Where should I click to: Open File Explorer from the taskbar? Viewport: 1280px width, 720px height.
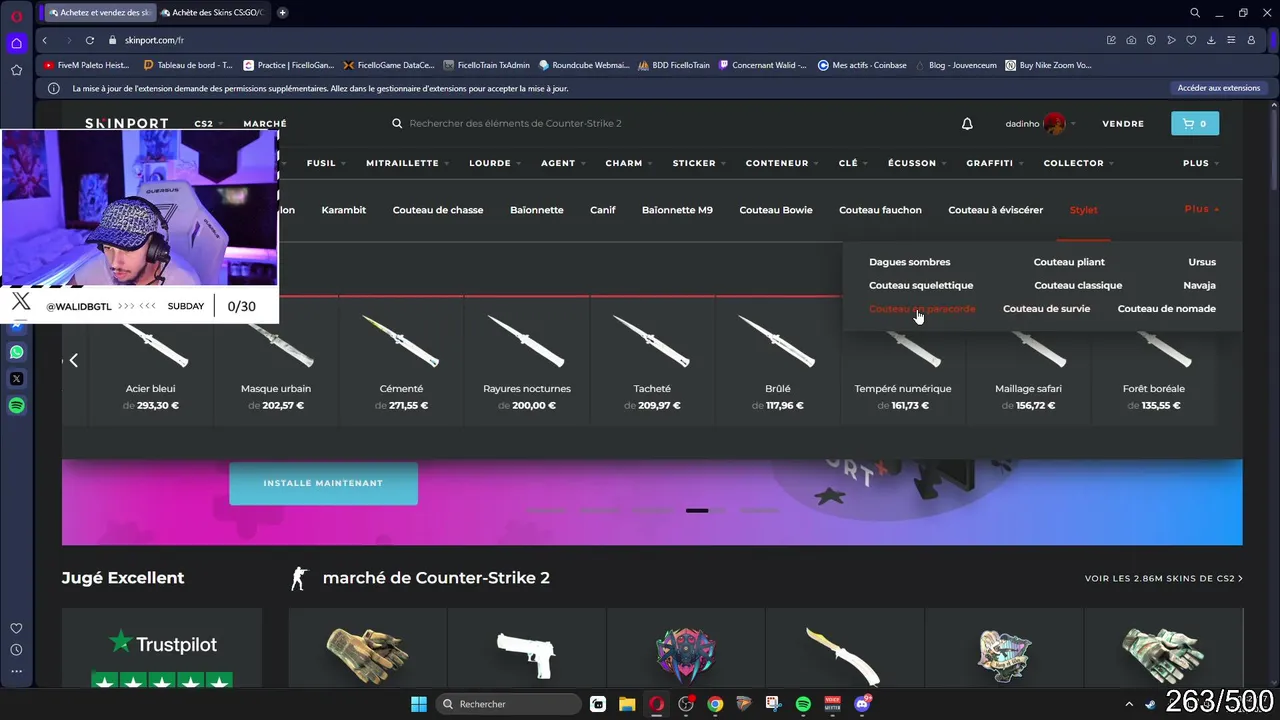point(627,704)
